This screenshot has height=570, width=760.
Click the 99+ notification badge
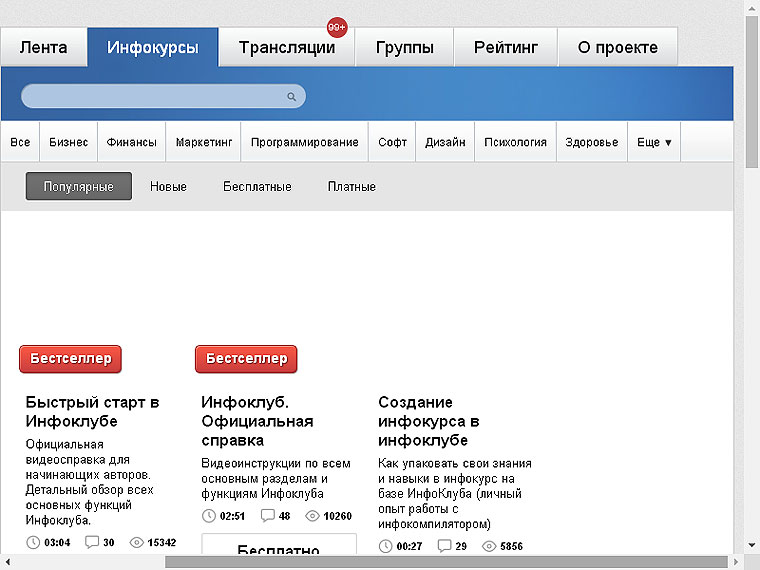[x=337, y=27]
